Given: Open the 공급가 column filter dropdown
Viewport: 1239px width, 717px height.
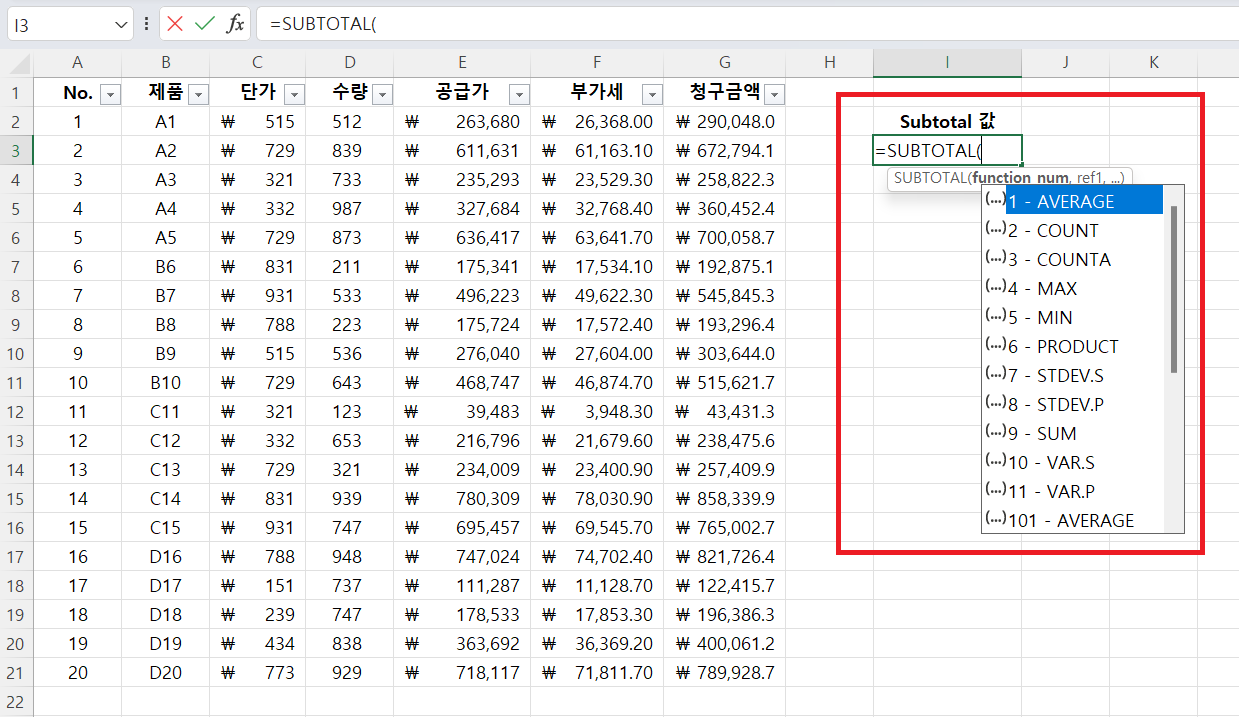Looking at the screenshot, I should (518, 94).
